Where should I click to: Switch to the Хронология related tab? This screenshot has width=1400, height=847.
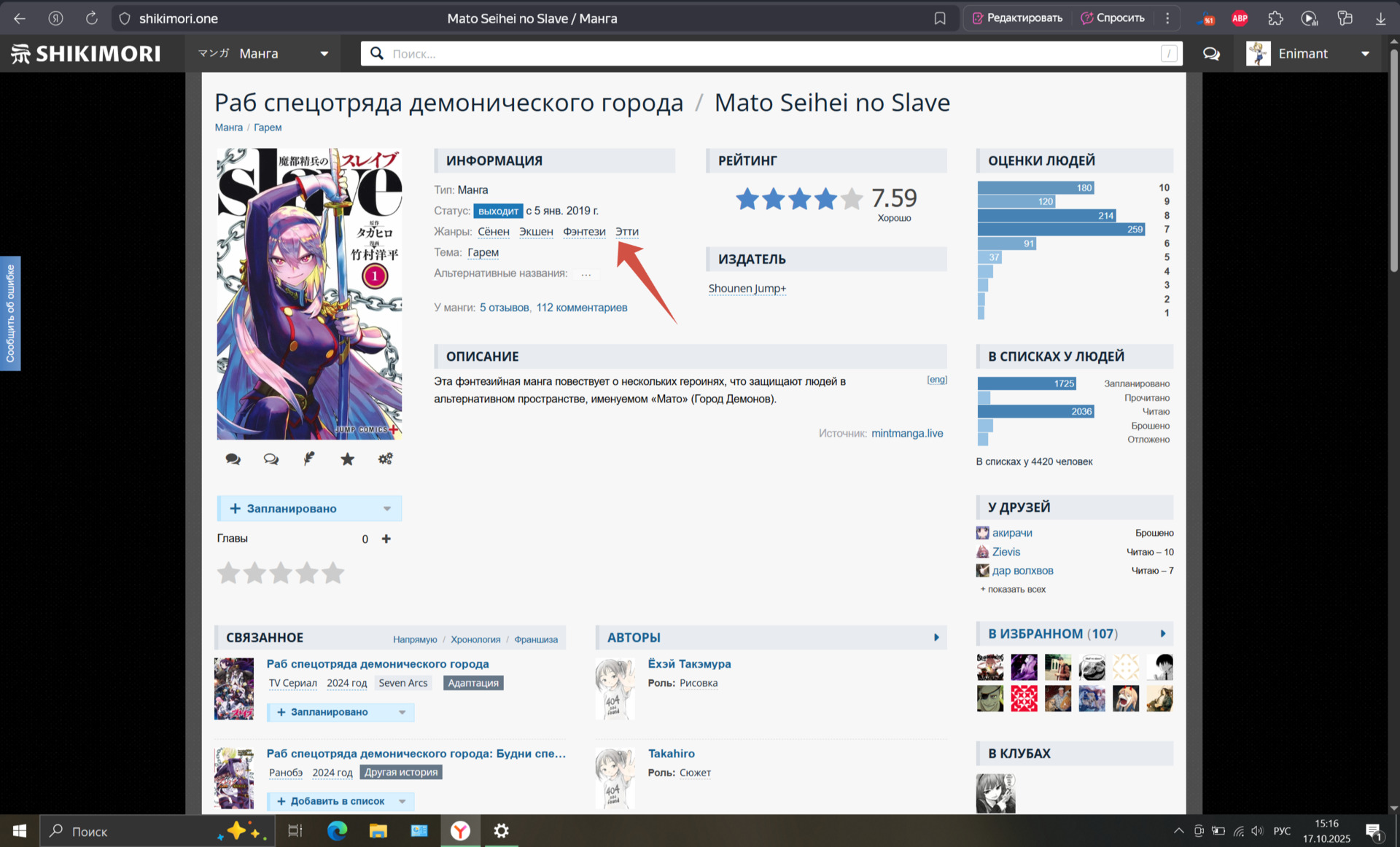pos(475,639)
